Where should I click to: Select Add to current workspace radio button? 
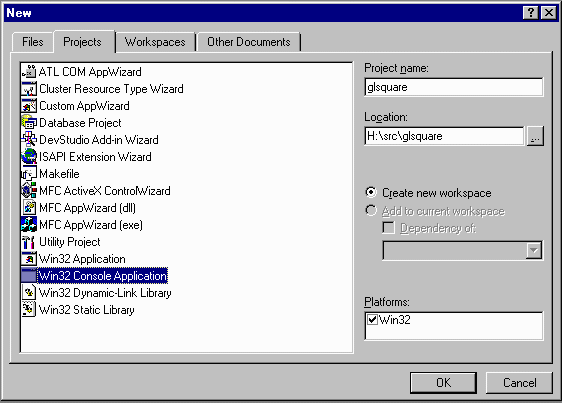tap(371, 210)
